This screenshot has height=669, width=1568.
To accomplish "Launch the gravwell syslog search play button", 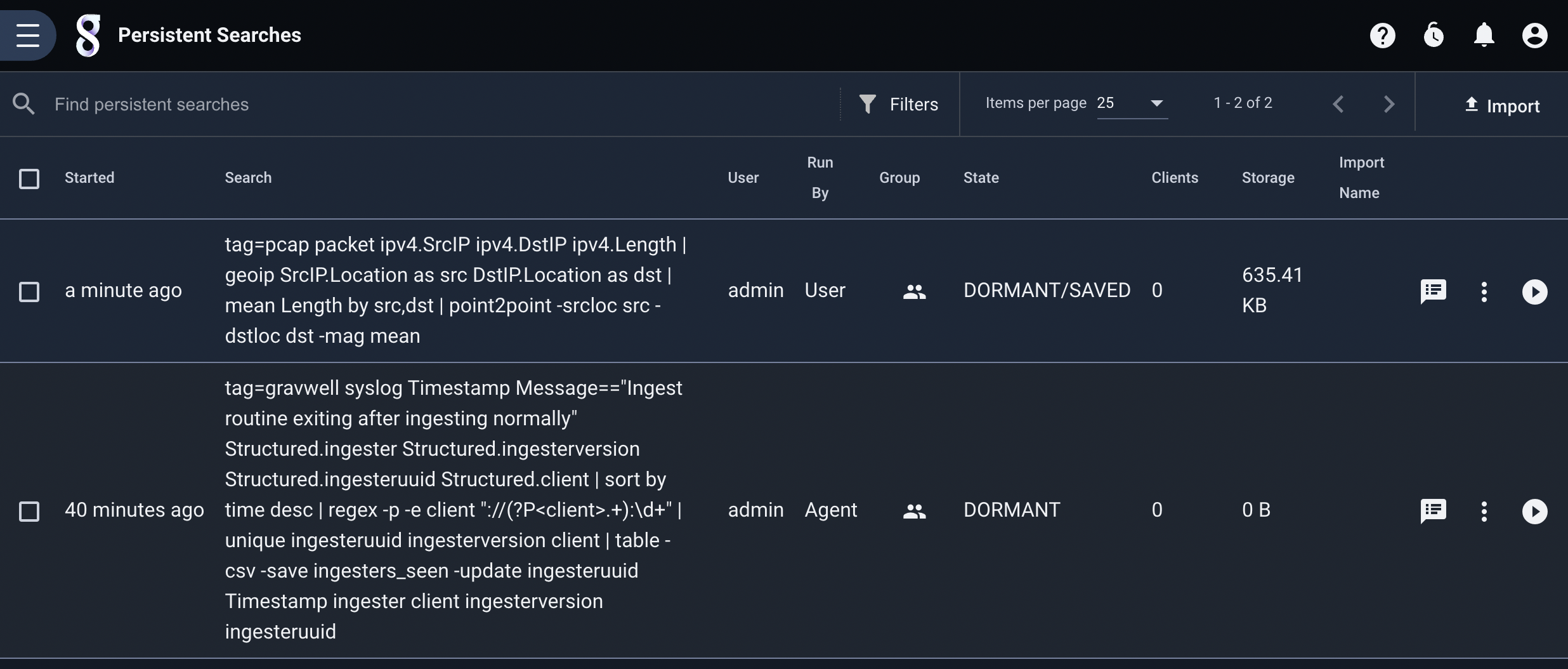I will pyautogui.click(x=1535, y=511).
